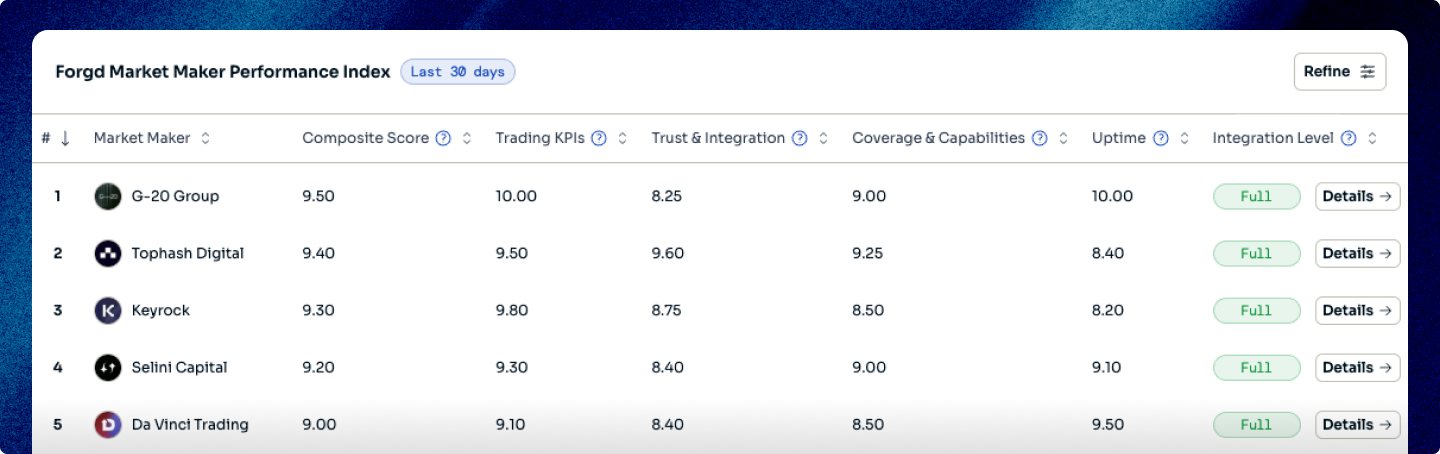Image resolution: width=1440 pixels, height=454 pixels.
Task: Click Full badge in Keyrock row
Action: pos(1257,311)
